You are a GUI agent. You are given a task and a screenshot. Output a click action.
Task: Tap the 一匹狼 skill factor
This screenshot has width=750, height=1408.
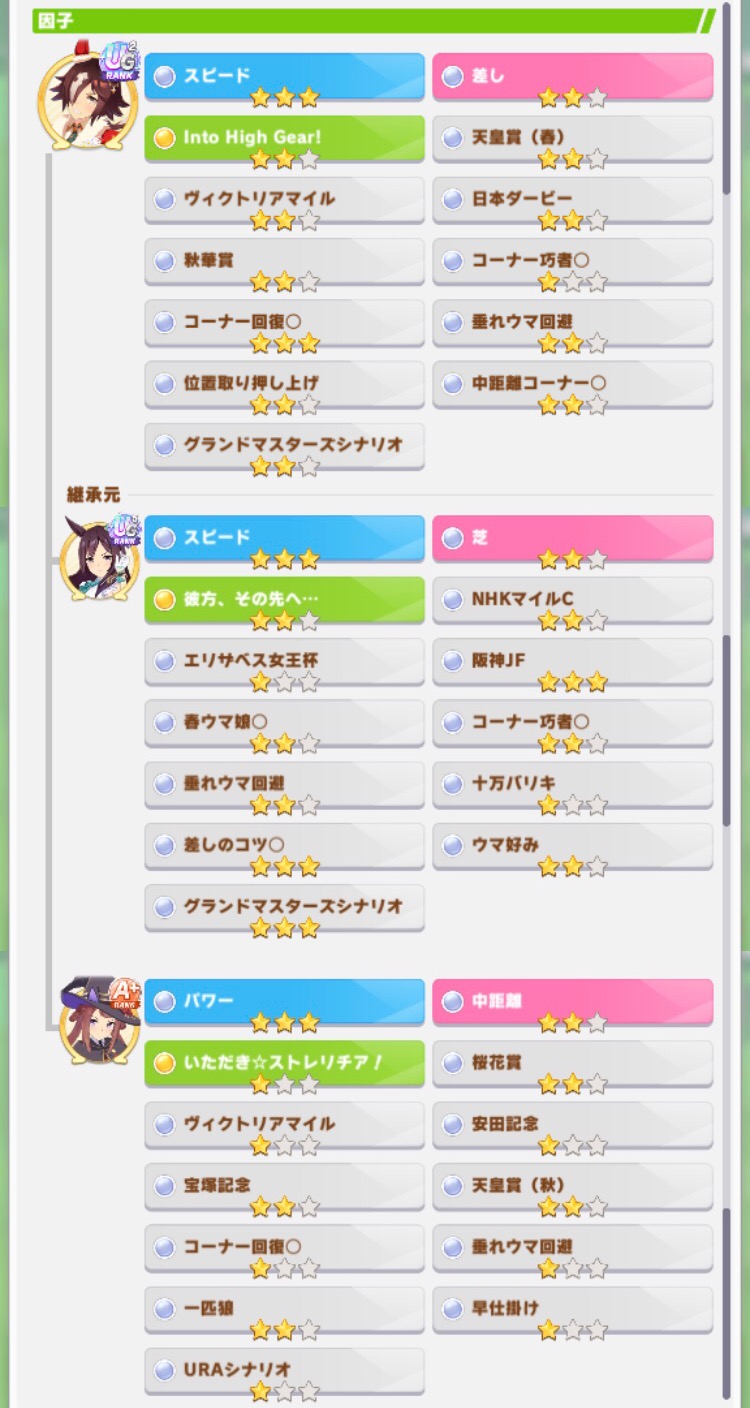coord(285,1311)
